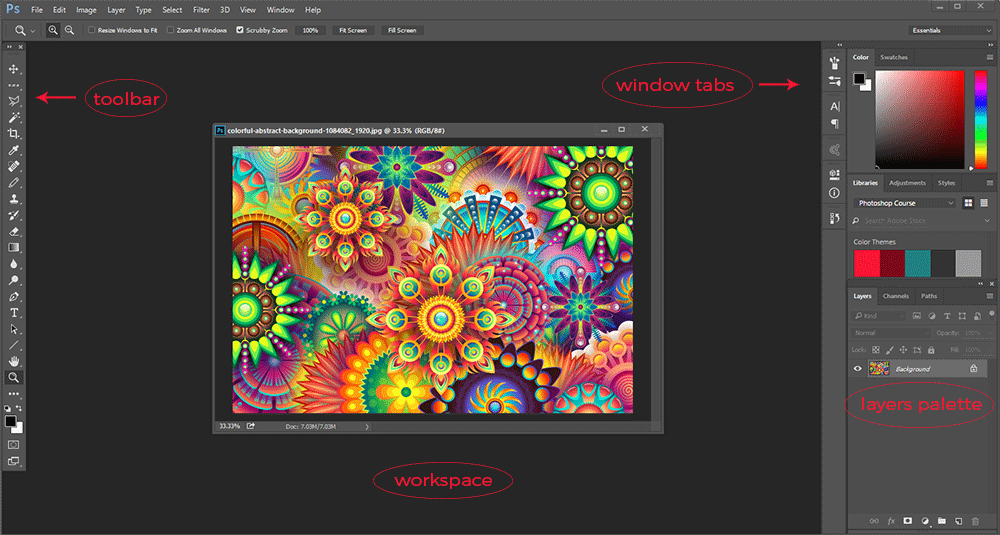Select the Move tool
This screenshot has width=1000, height=535.
(13, 69)
